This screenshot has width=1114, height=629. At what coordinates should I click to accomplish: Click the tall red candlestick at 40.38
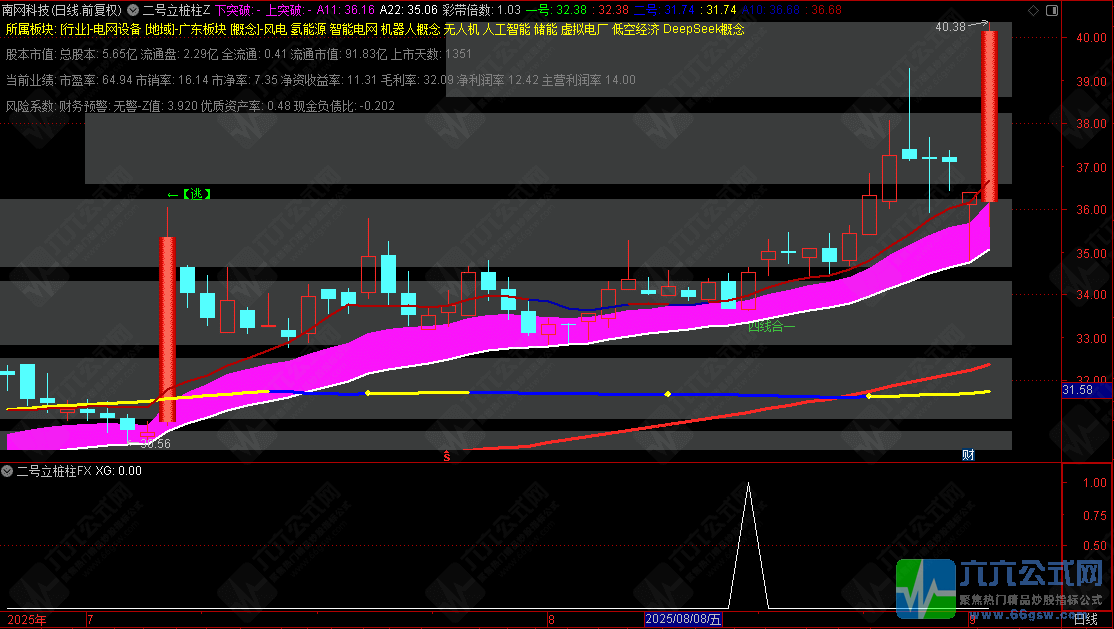(x=989, y=116)
